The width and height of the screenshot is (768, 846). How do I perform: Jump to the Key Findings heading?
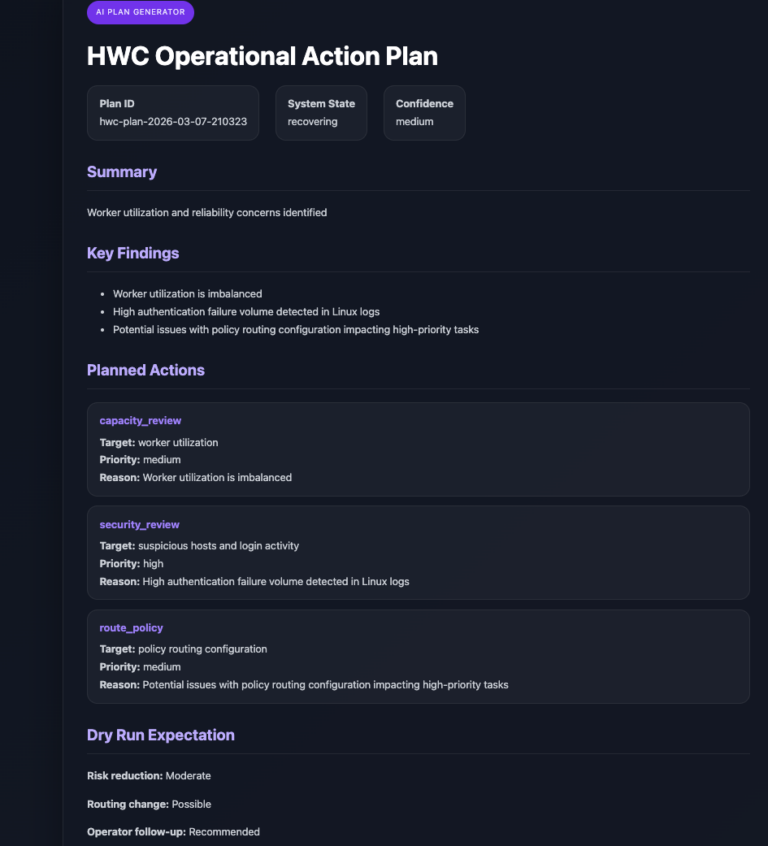click(x=133, y=253)
